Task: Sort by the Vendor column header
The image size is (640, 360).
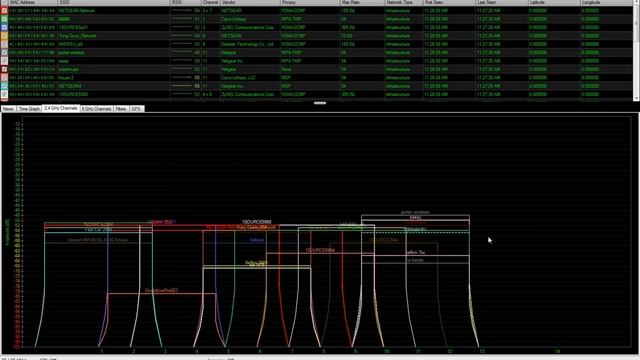Action: pos(250,2)
